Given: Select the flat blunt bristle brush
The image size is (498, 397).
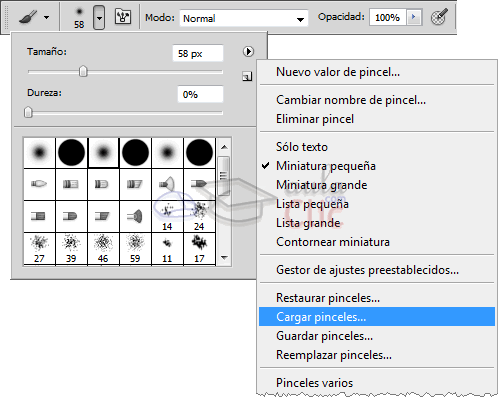Looking at the screenshot, I should click(x=39, y=216).
